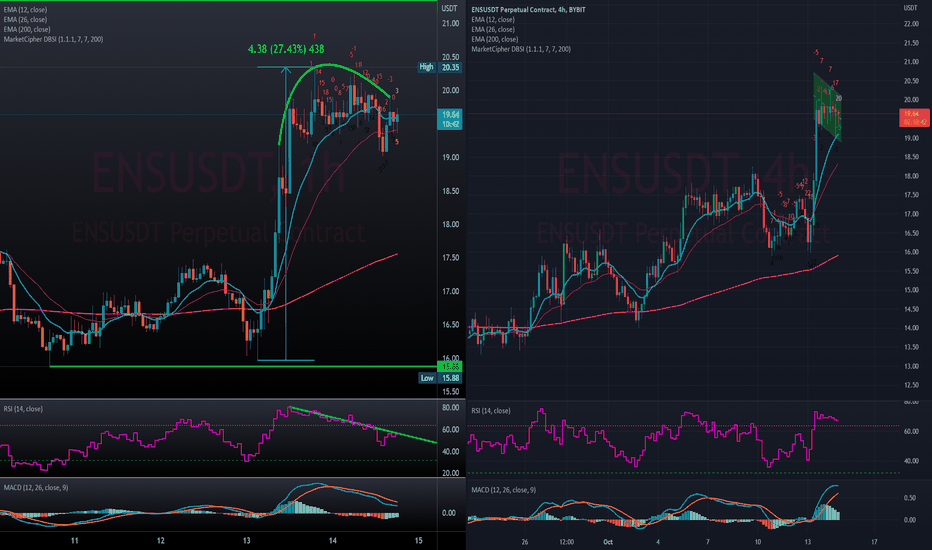Screen dimensions: 932x550
Task: Open MarketCipher DBSI legend on 4h chart
Action: [x=521, y=49]
